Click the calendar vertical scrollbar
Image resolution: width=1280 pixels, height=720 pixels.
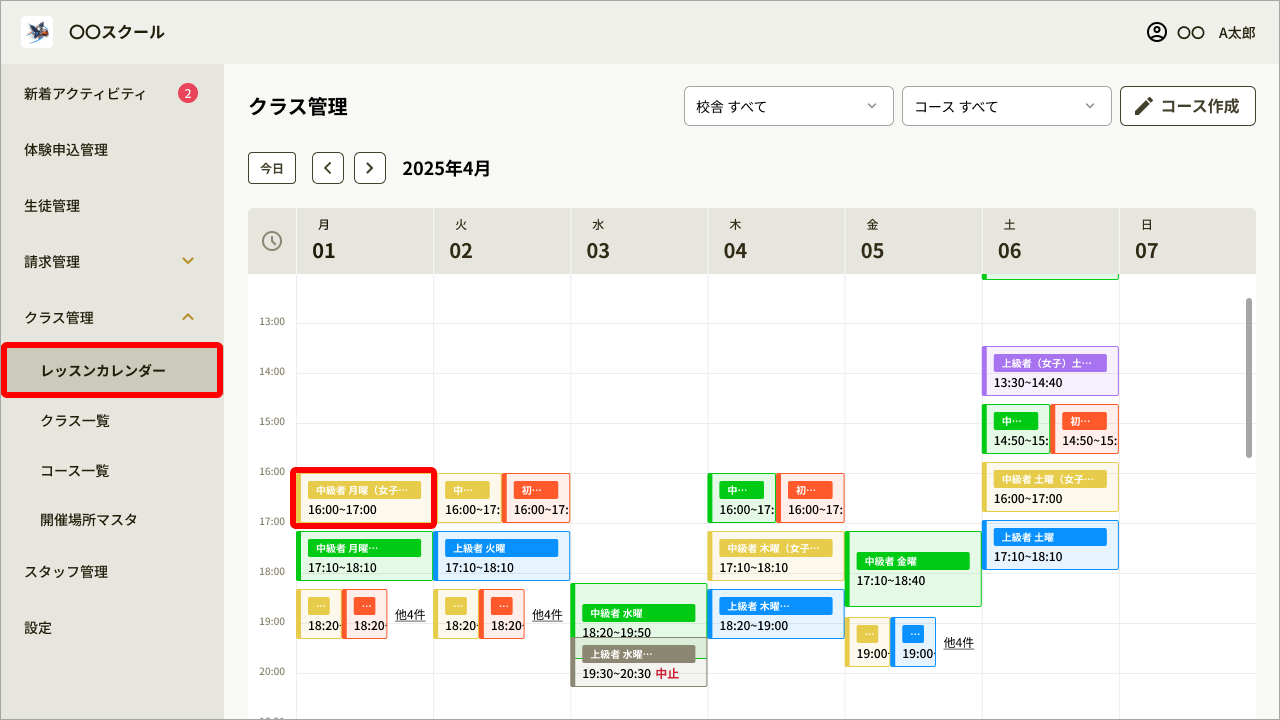pos(1248,378)
